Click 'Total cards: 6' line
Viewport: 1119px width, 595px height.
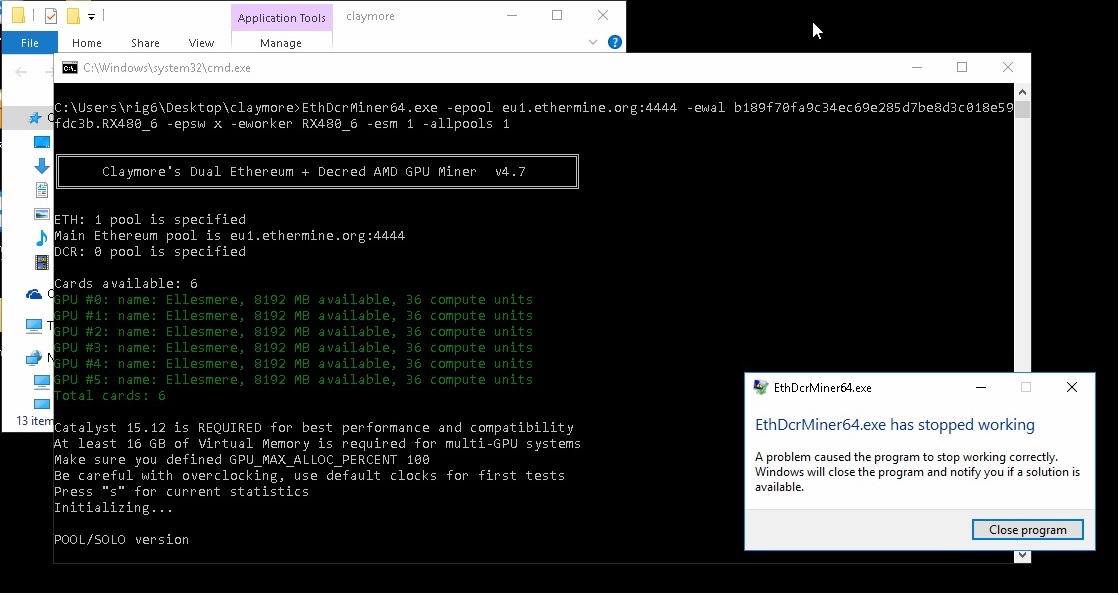[110, 395]
